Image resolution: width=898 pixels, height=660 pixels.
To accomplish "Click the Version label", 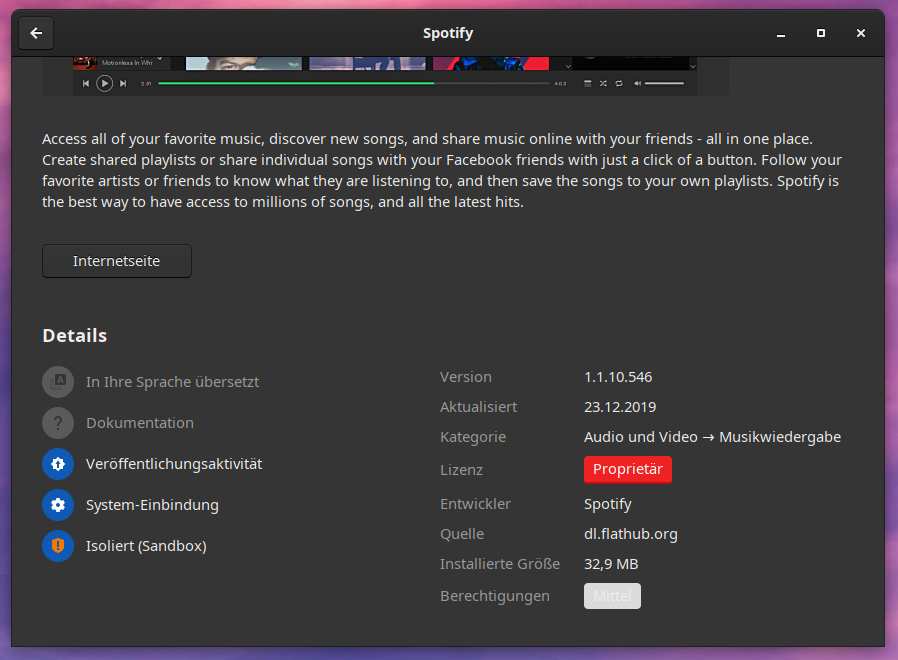I will pyautogui.click(x=466, y=377).
